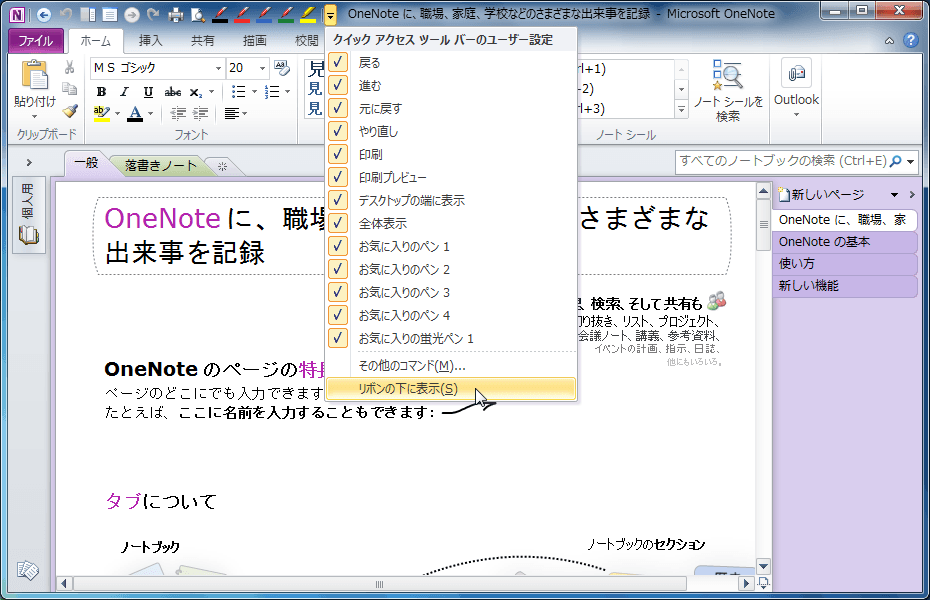Open the font color dropdown arrow
This screenshot has width=930, height=600.
(x=151, y=113)
